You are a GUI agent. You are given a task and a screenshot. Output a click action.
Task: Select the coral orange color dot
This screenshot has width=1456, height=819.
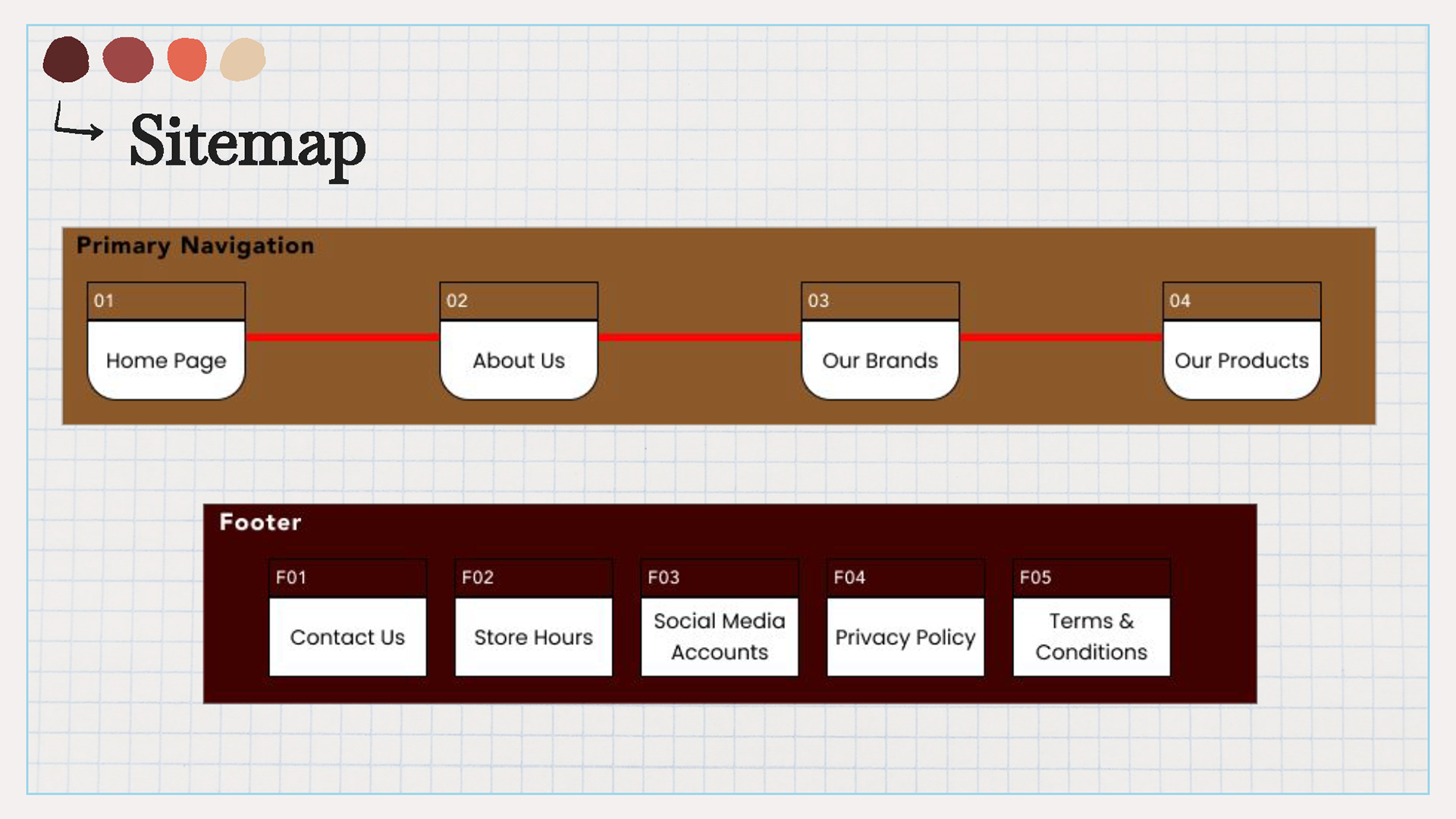click(x=187, y=59)
